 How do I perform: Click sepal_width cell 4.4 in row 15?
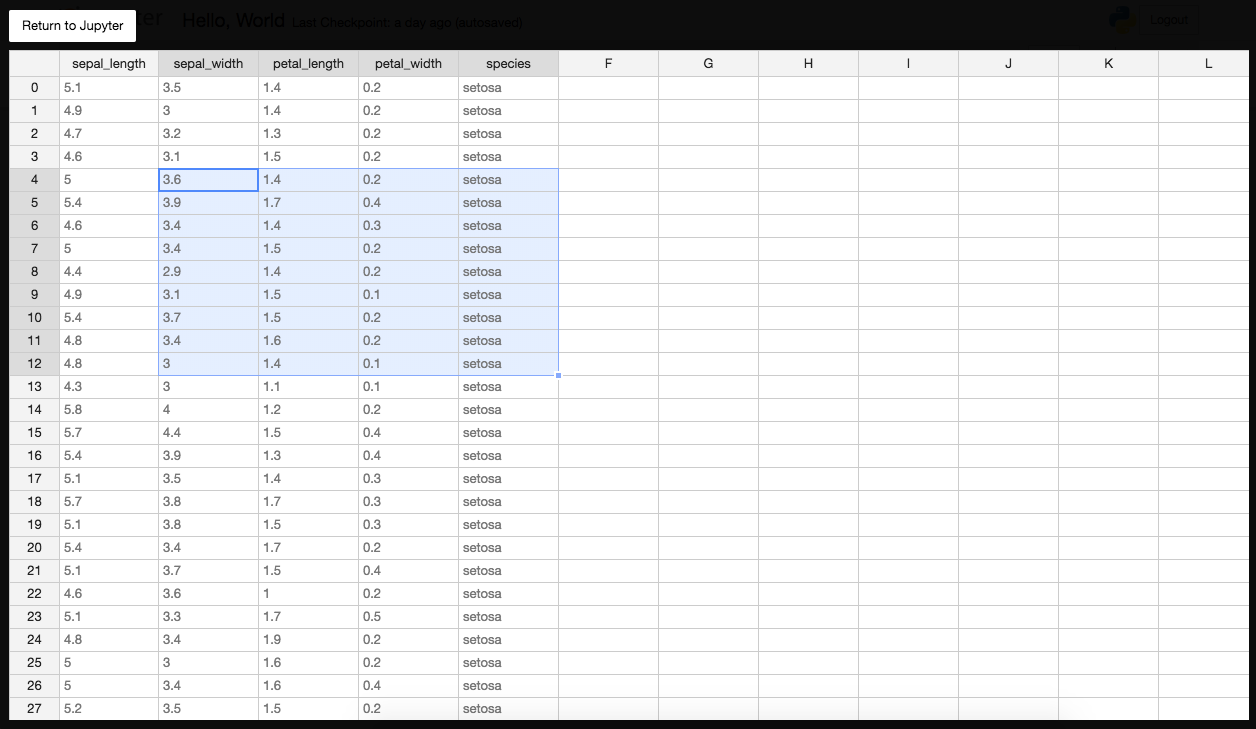point(209,433)
